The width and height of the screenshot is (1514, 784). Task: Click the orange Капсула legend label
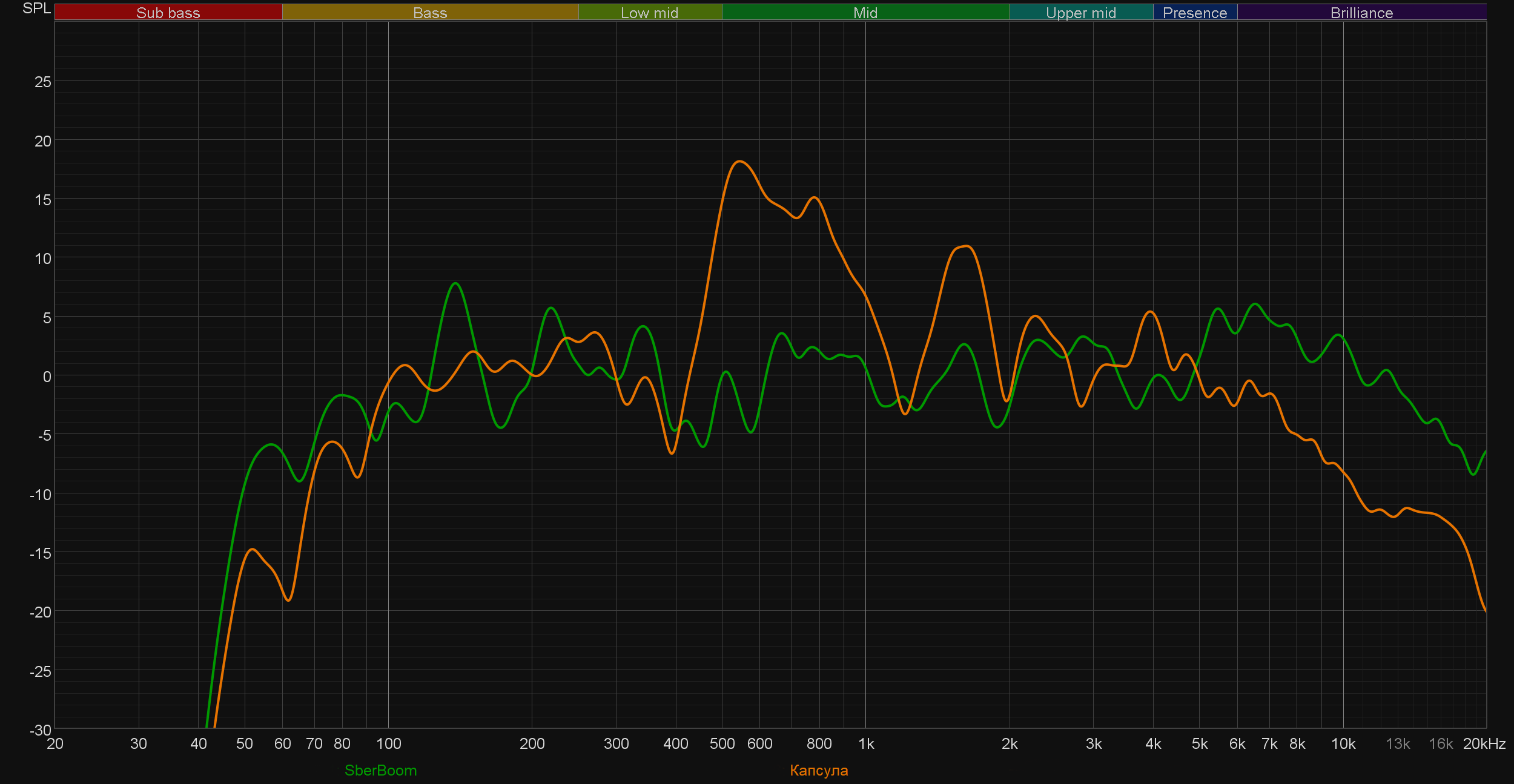819,771
